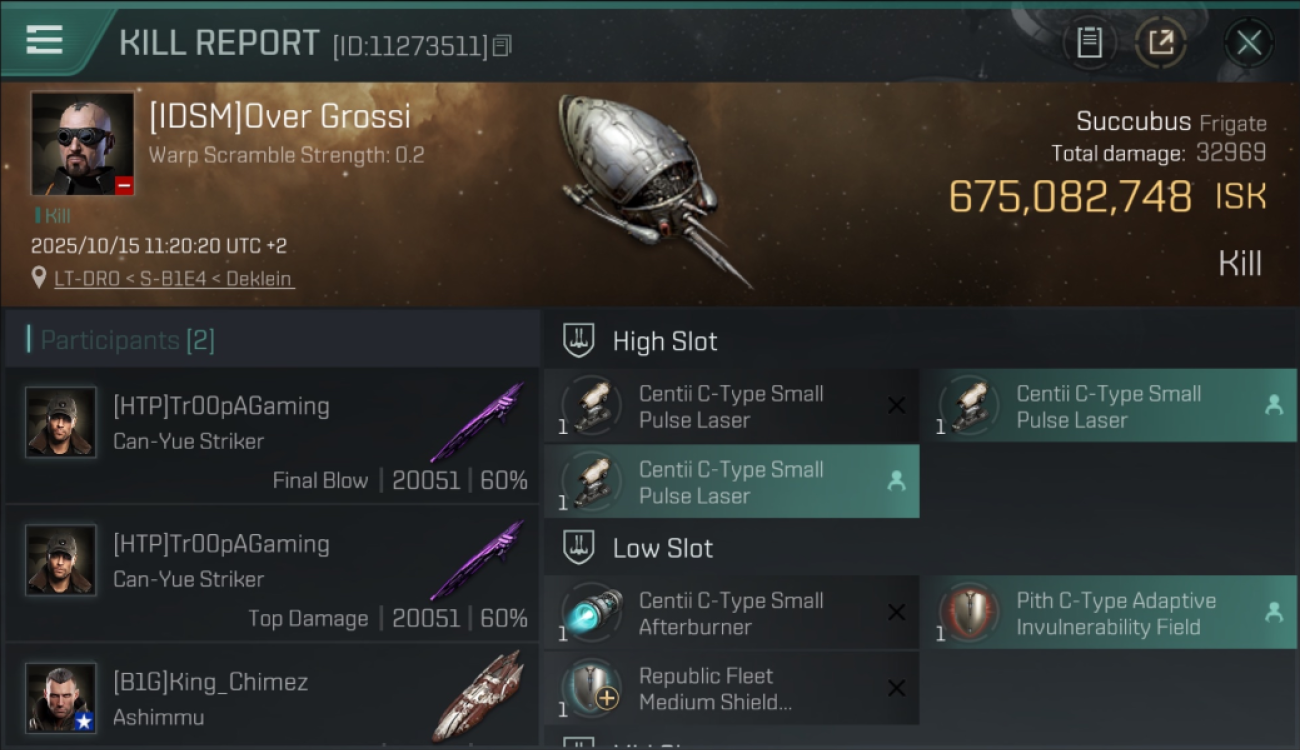Open the LT-DRO location link
The image size is (1300, 750).
[174, 279]
